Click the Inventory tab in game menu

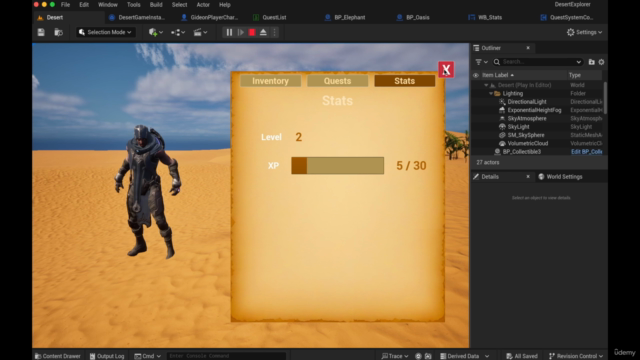(270, 81)
